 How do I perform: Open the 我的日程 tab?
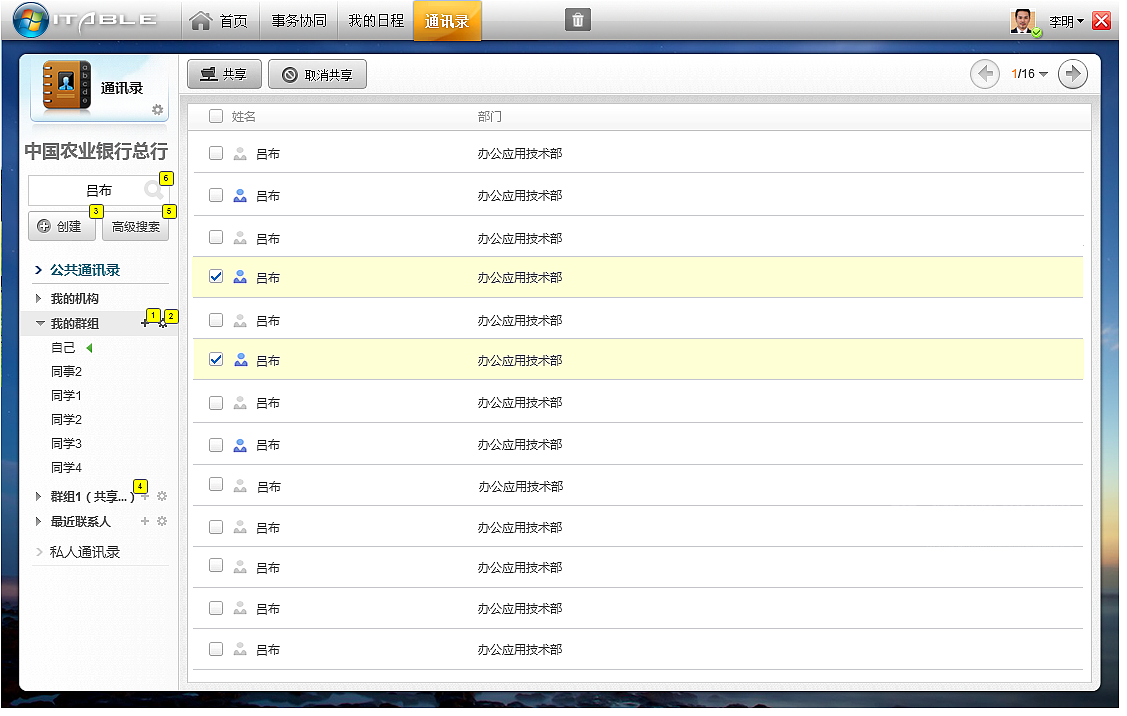pyautogui.click(x=376, y=21)
